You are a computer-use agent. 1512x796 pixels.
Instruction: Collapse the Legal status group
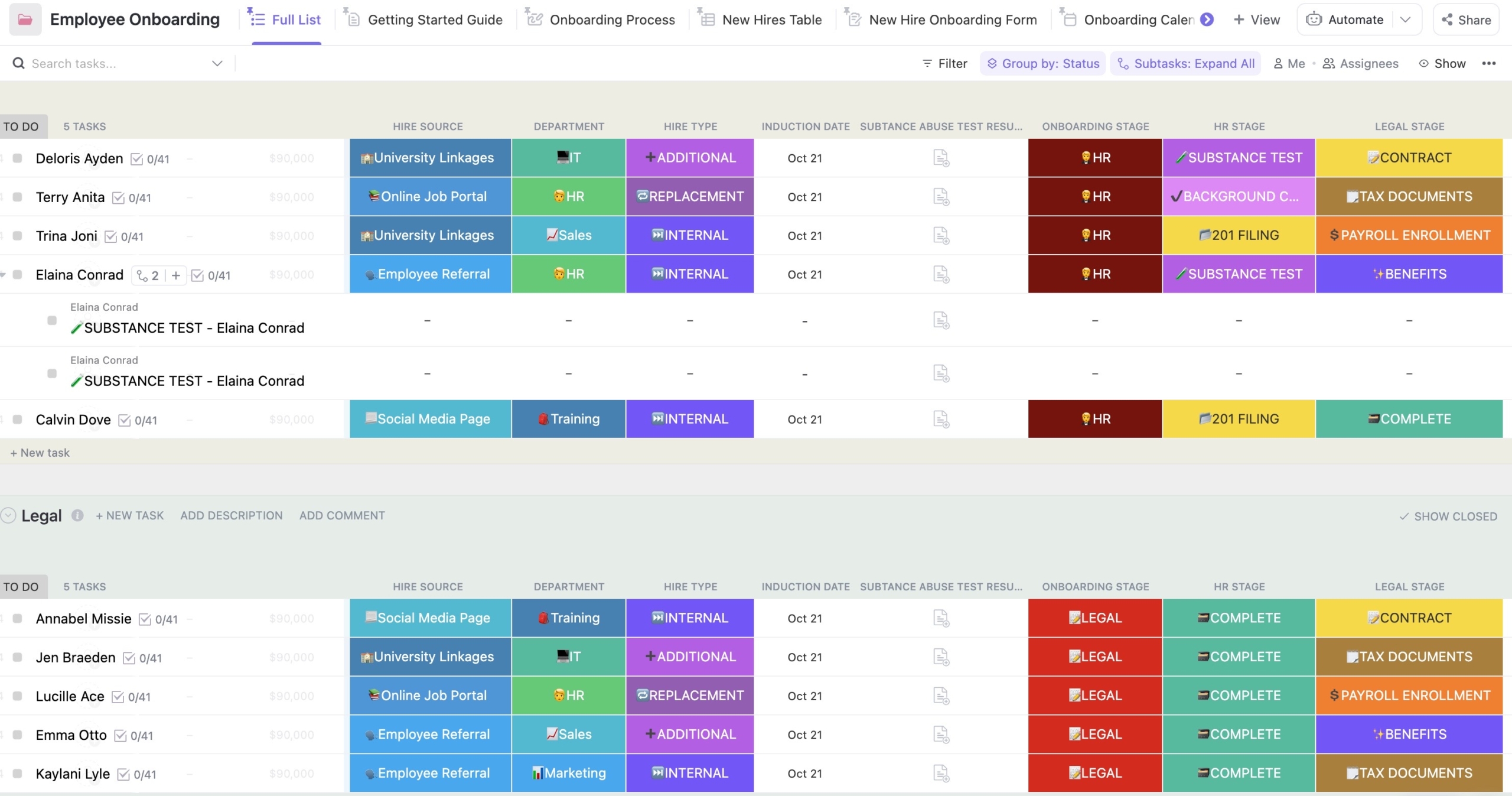(8, 515)
